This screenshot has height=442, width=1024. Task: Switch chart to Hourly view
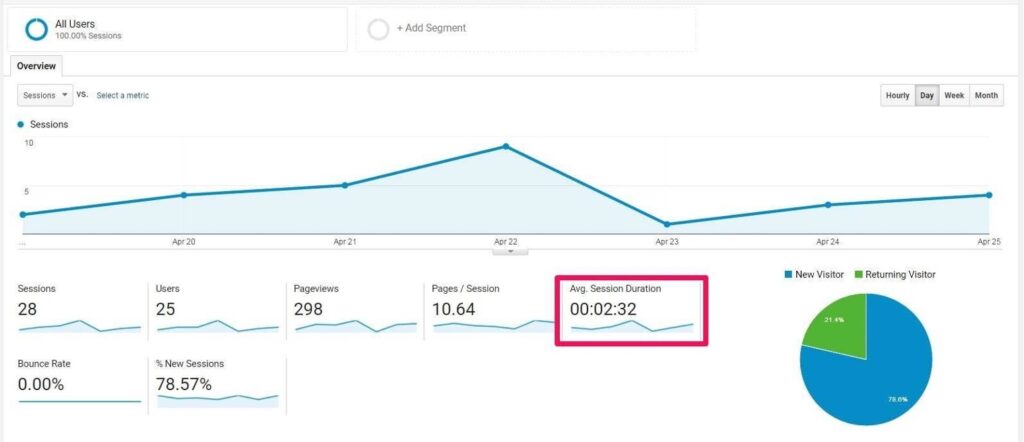(897, 95)
